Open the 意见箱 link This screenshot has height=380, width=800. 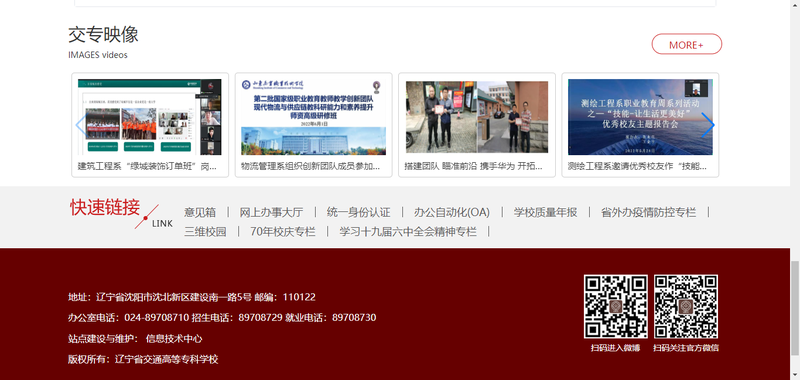coord(200,212)
